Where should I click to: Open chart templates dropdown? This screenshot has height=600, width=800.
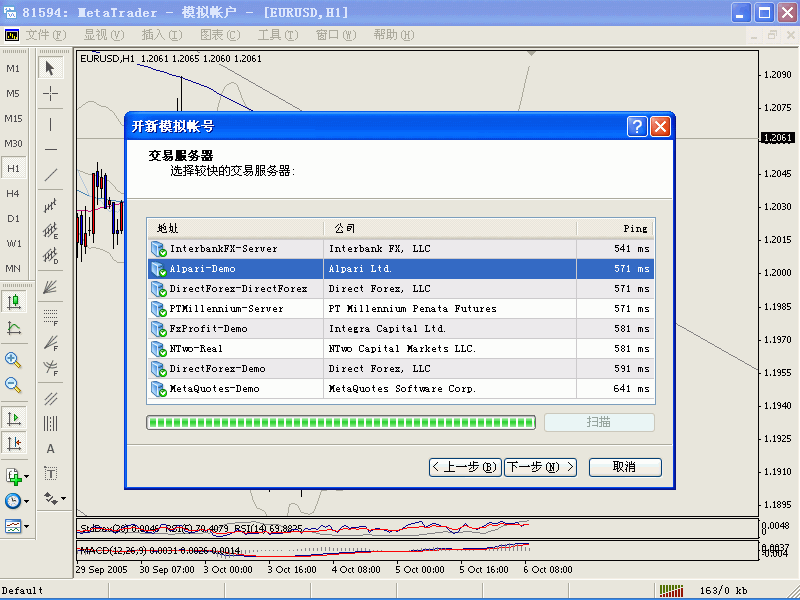point(17,526)
